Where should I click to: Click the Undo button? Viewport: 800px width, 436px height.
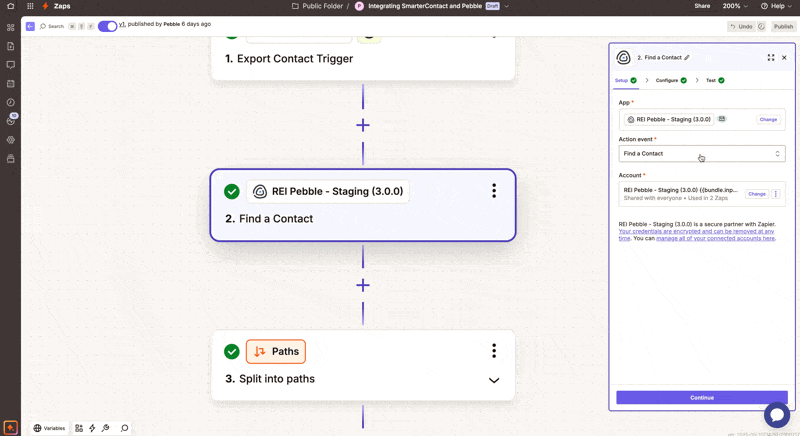(x=741, y=27)
